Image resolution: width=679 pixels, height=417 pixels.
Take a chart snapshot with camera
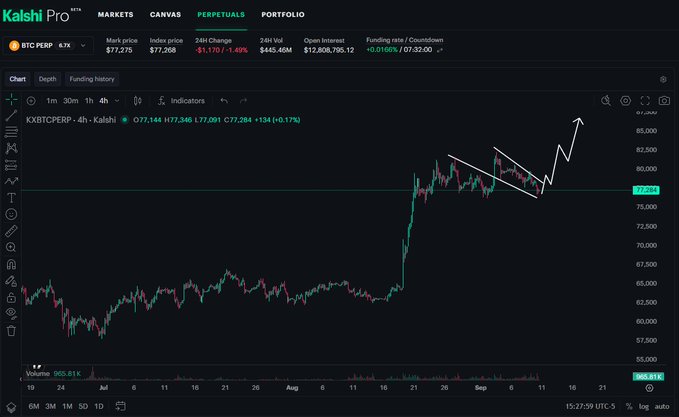(664, 101)
